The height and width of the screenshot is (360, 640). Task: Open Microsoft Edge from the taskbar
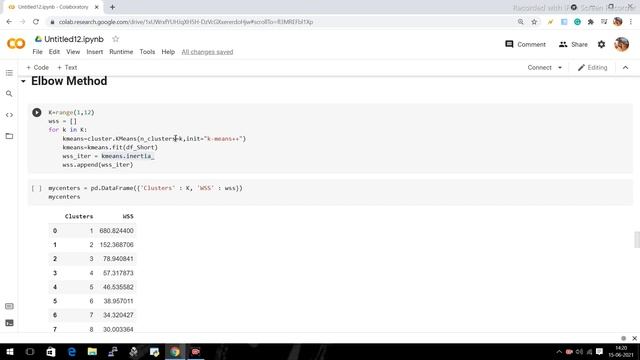tap(71, 351)
